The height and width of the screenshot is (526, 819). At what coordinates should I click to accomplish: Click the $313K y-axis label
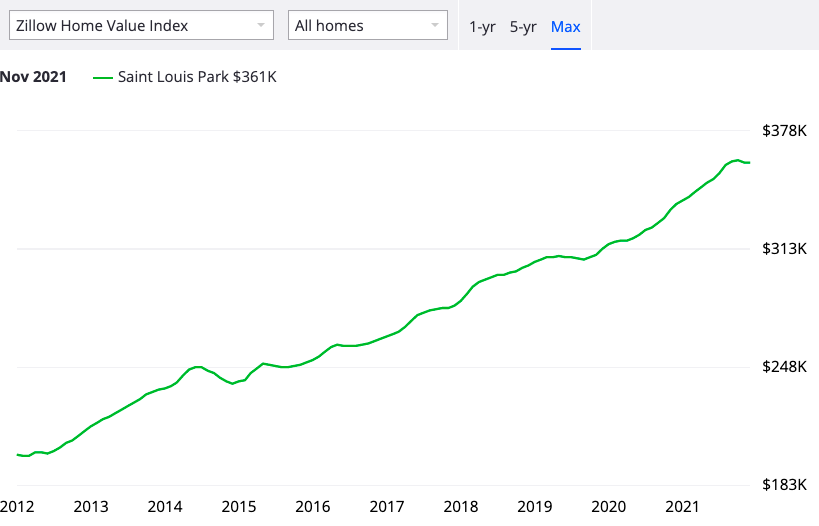click(785, 249)
